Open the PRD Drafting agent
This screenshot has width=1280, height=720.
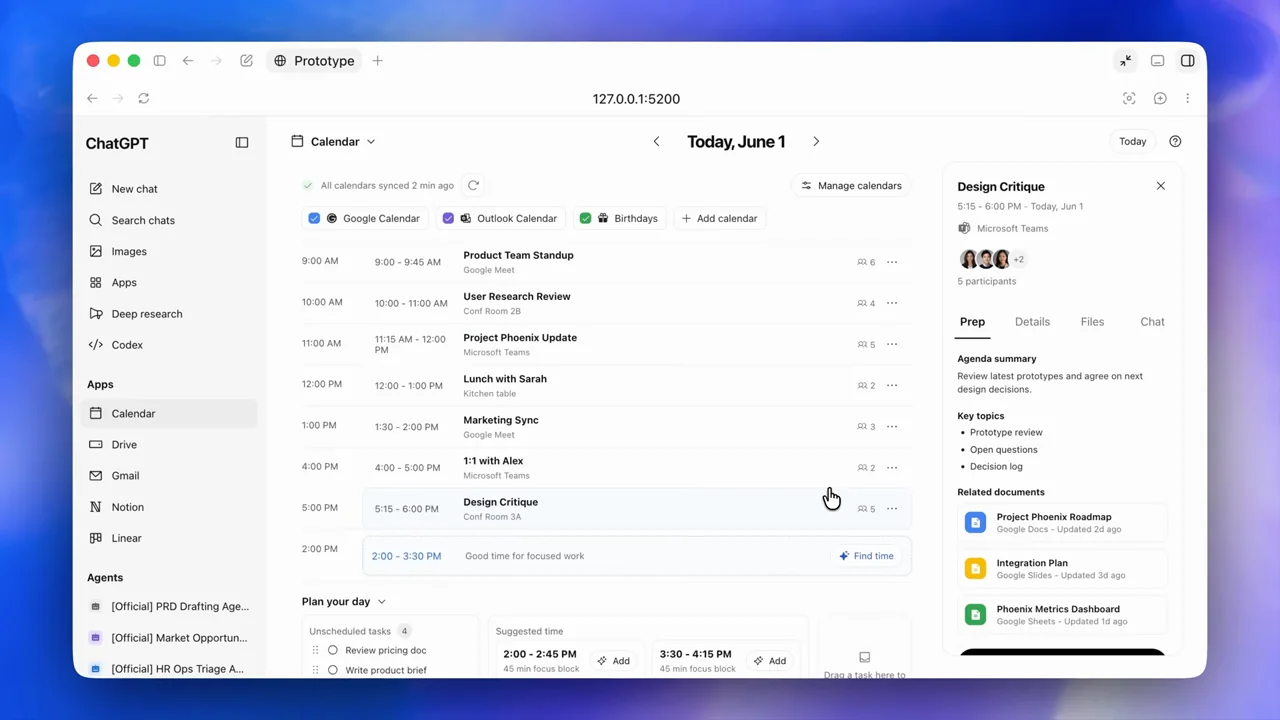tap(170, 607)
